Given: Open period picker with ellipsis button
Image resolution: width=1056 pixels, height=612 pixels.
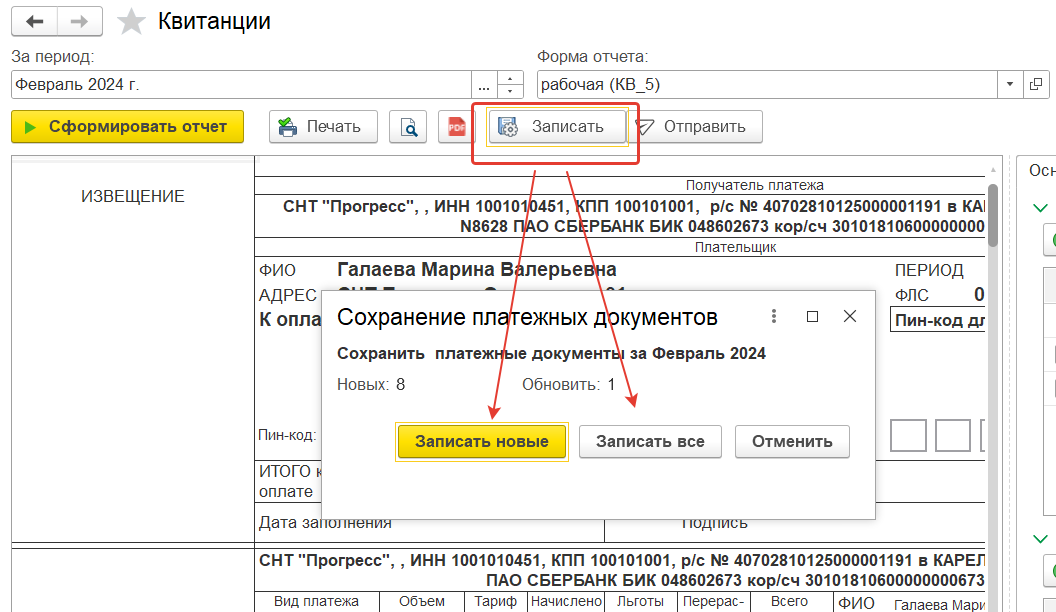Looking at the screenshot, I should (484, 84).
